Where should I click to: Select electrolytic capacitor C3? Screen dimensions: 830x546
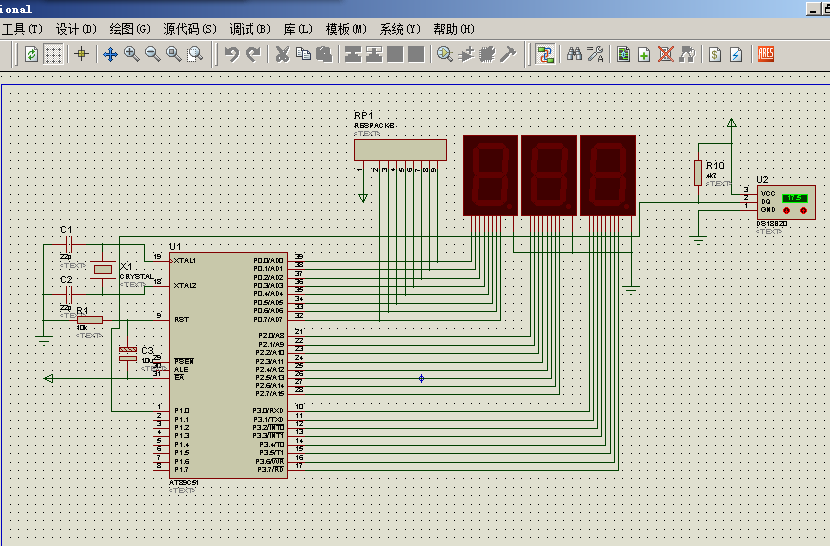click(x=128, y=354)
